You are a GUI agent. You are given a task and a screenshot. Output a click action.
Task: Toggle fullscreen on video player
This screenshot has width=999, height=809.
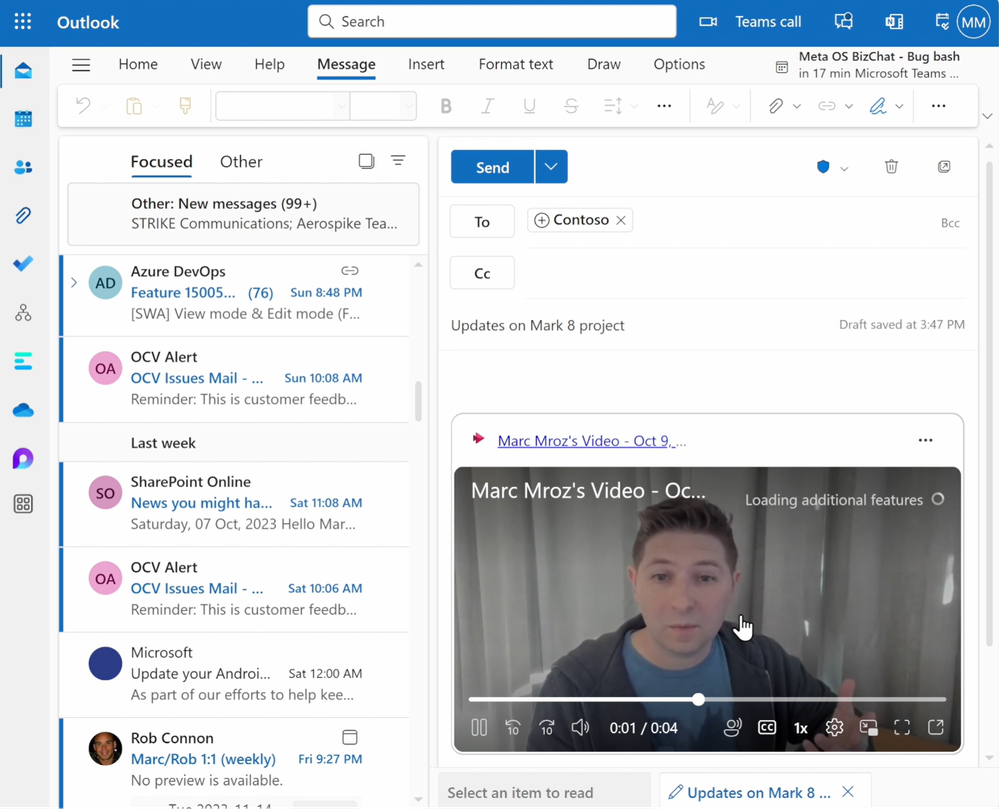click(x=902, y=727)
